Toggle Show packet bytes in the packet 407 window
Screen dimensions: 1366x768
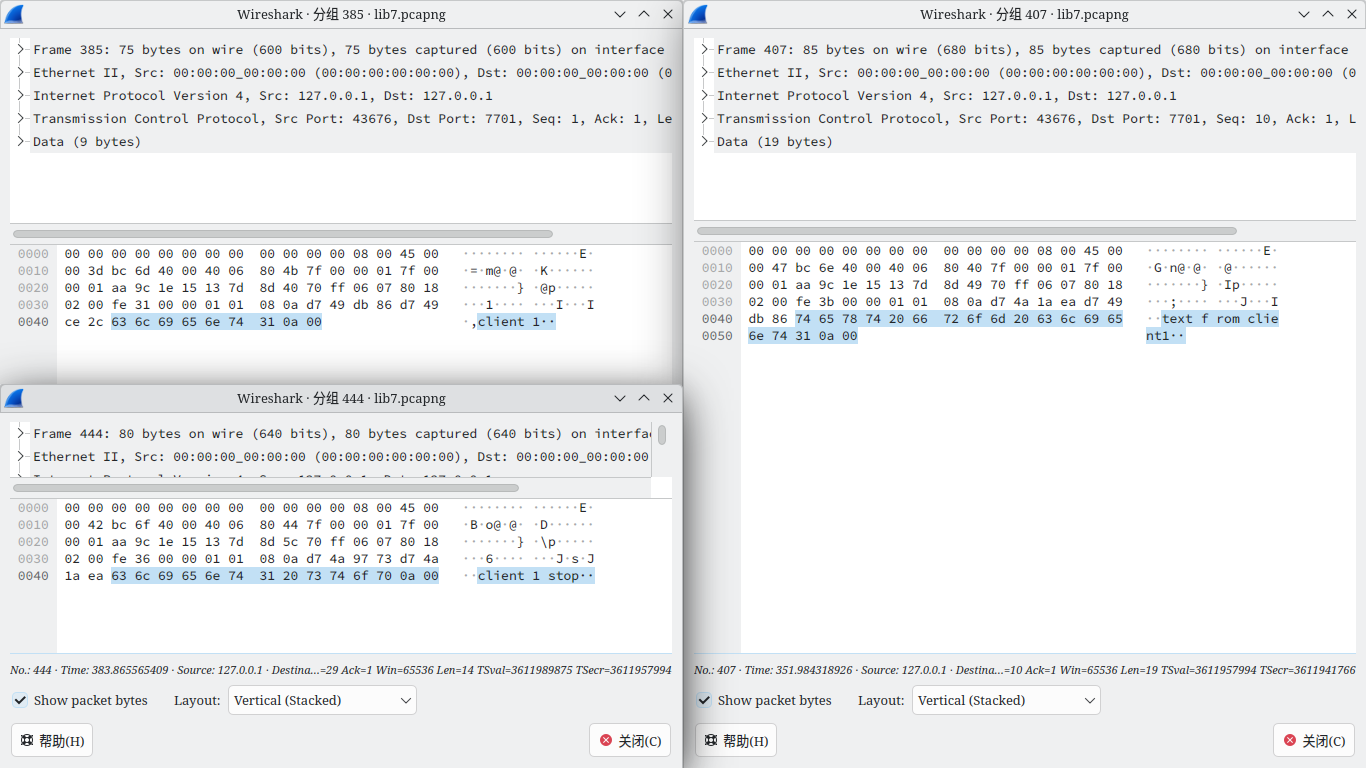[x=704, y=700]
